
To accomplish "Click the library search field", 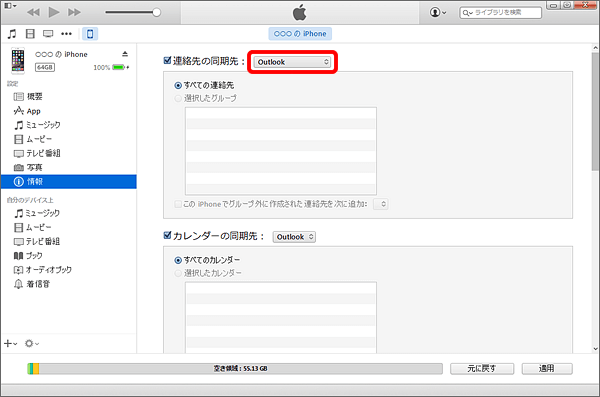I will (x=501, y=12).
